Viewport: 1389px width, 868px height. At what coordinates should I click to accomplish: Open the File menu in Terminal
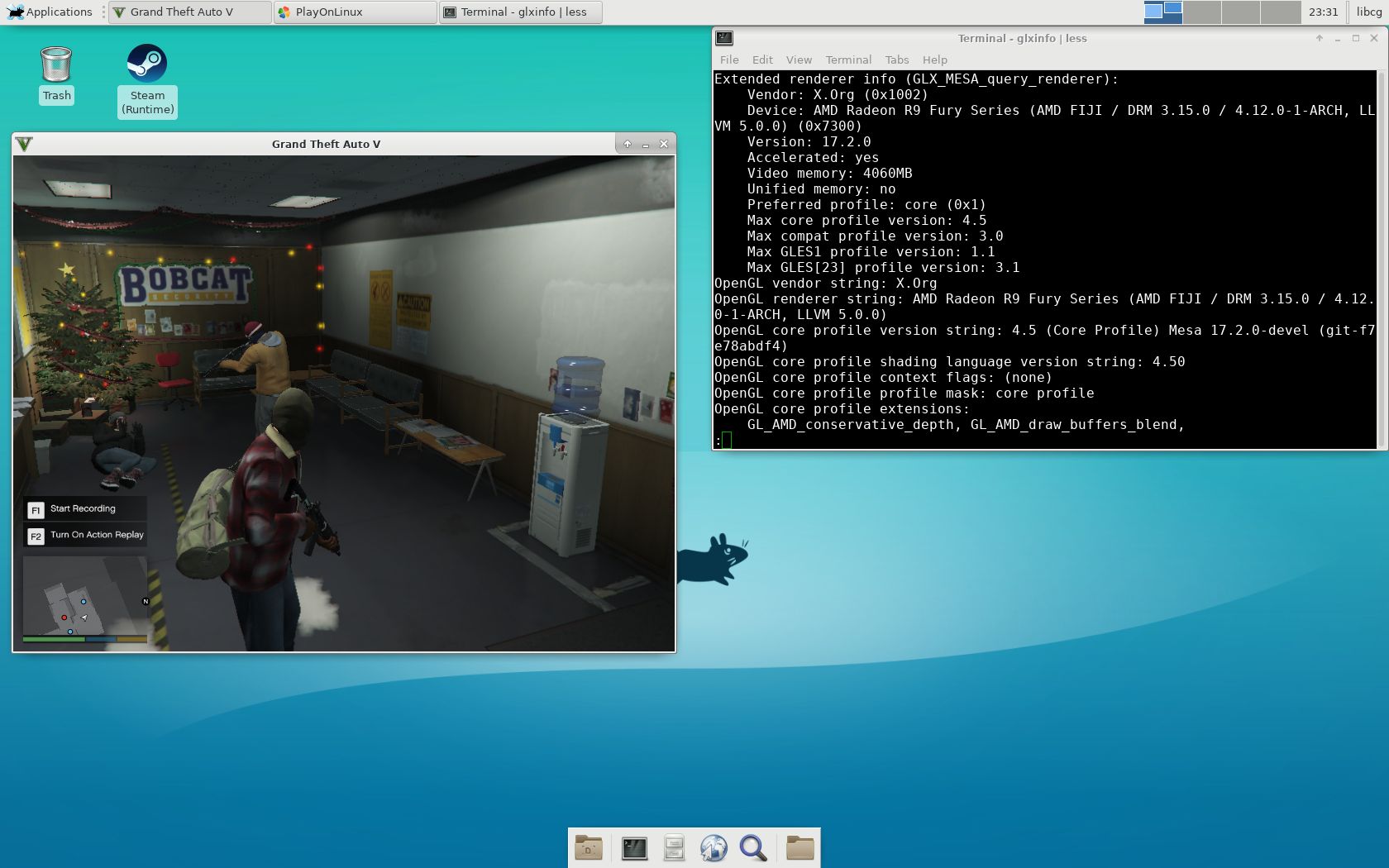pyautogui.click(x=729, y=60)
